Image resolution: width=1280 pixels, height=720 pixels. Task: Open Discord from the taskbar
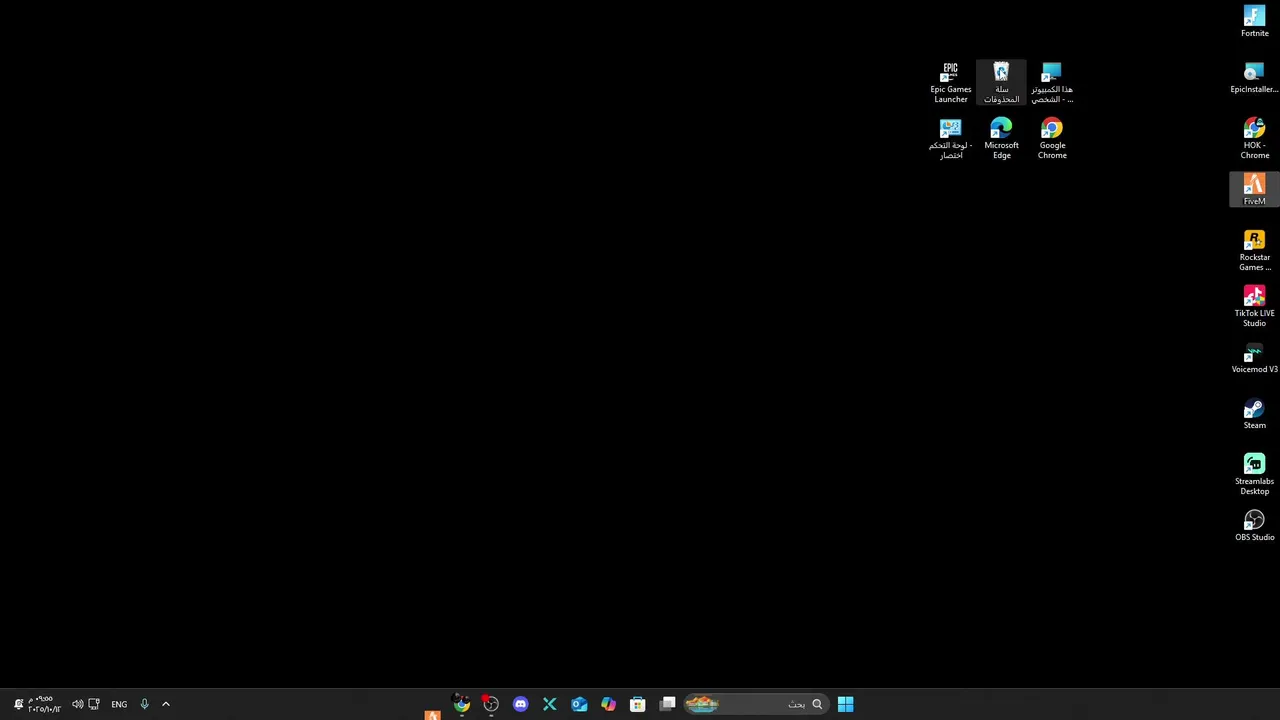[520, 704]
